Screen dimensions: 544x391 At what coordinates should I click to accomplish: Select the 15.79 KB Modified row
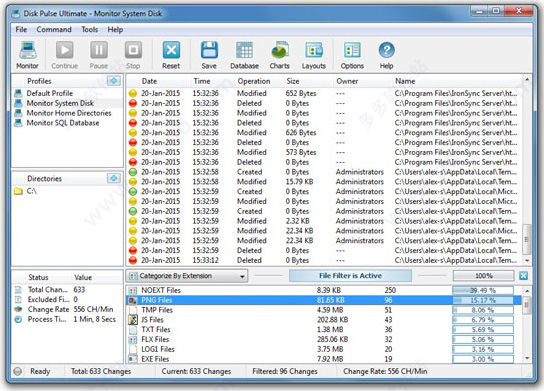[324, 181]
